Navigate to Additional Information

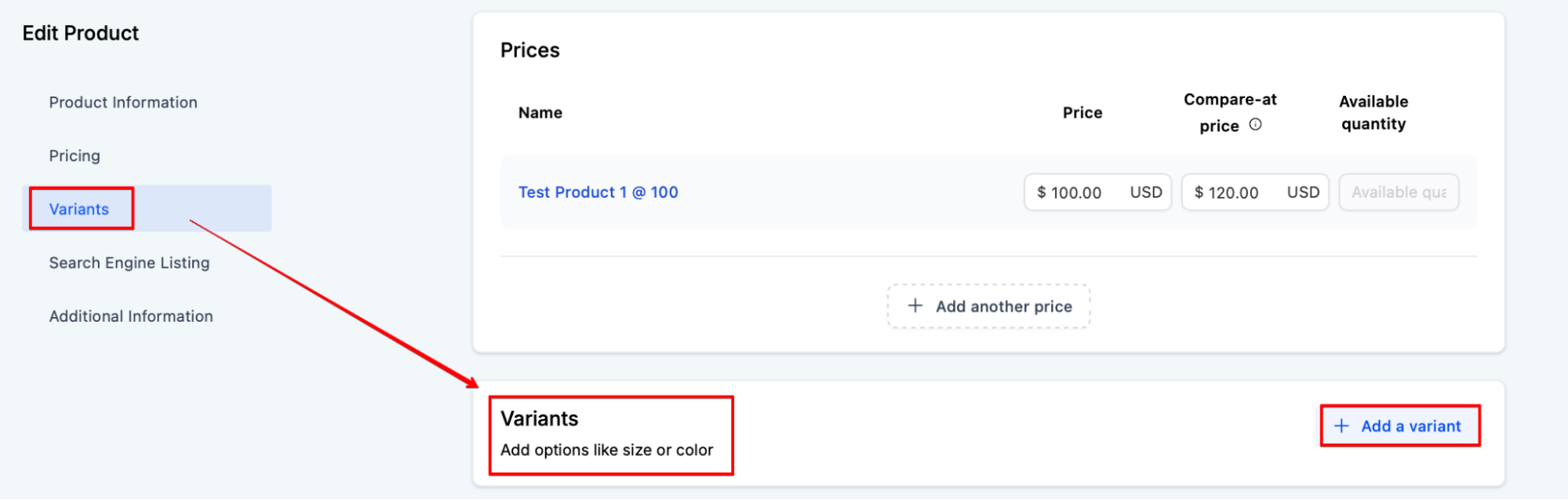(131, 316)
